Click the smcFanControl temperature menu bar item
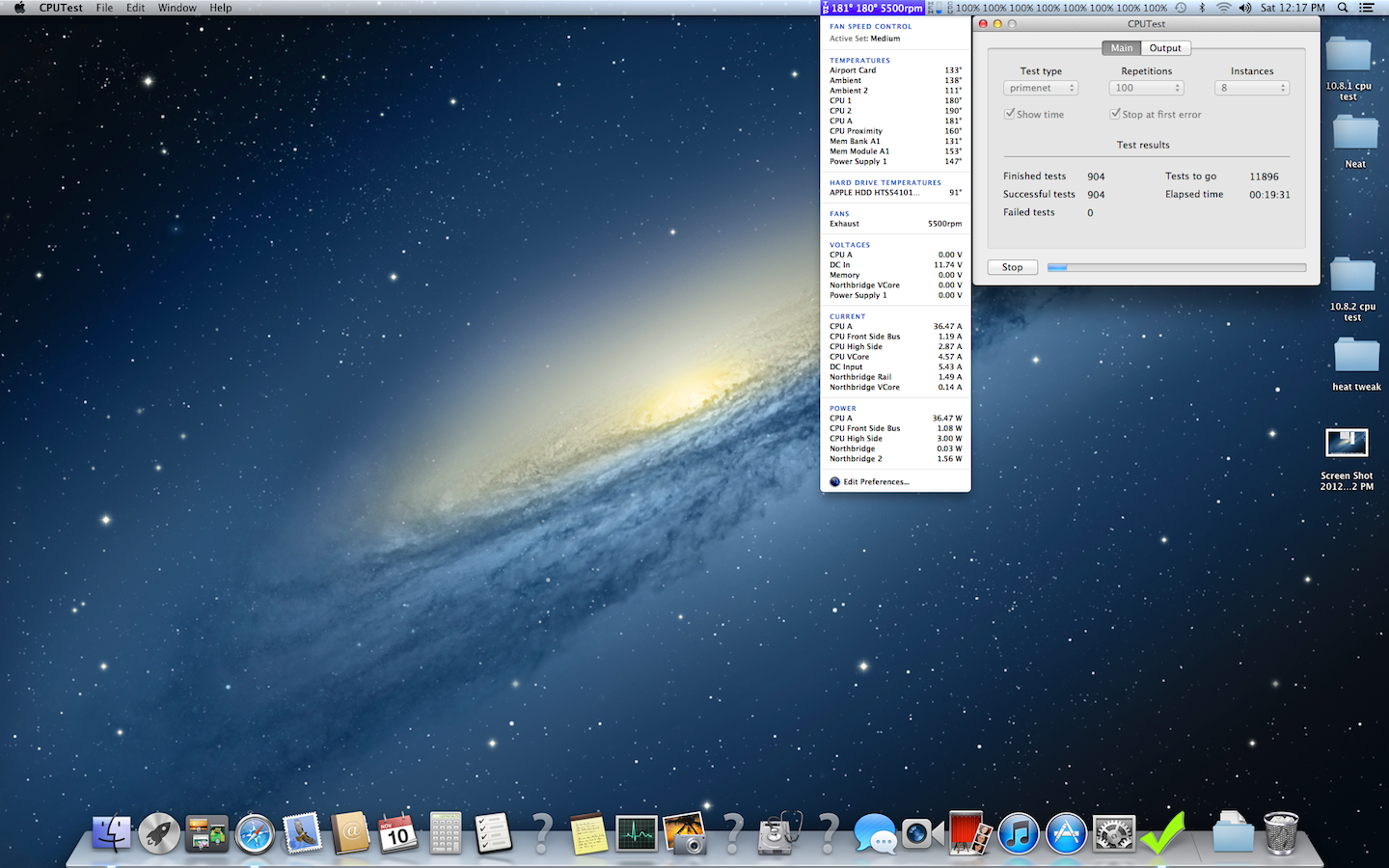The width and height of the screenshot is (1389, 868). (x=873, y=8)
